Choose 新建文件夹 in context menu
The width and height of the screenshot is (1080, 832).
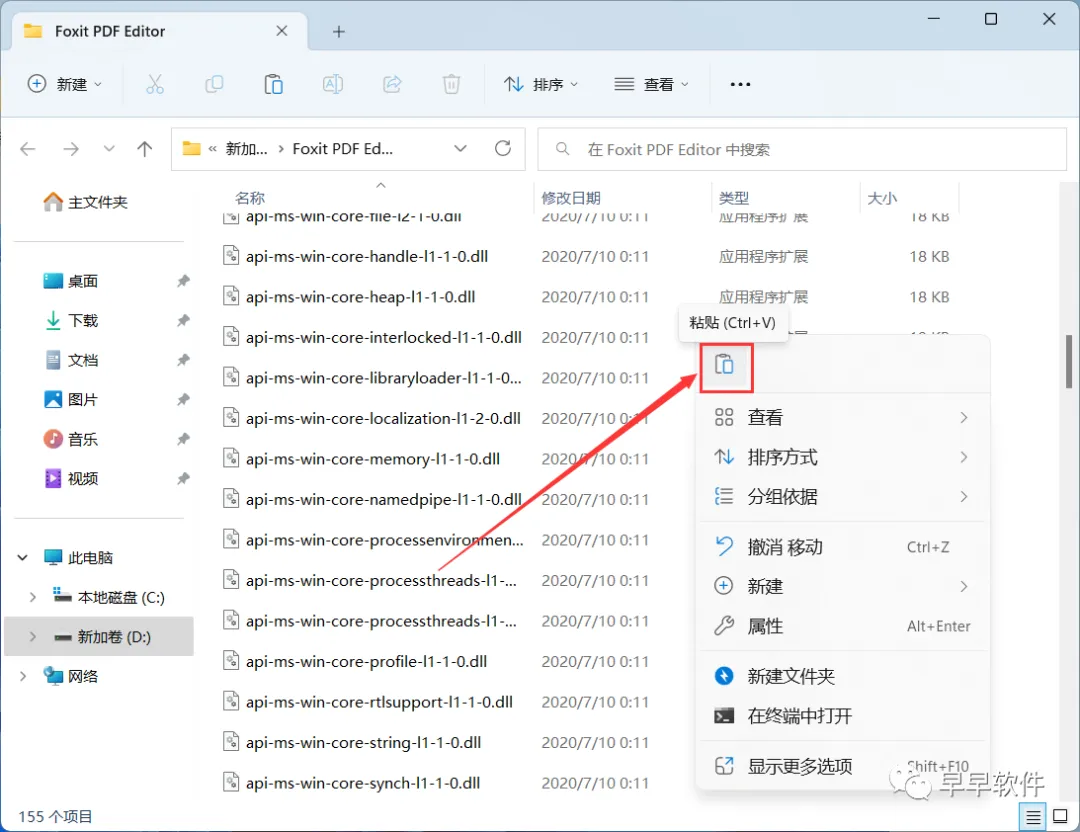coord(843,676)
